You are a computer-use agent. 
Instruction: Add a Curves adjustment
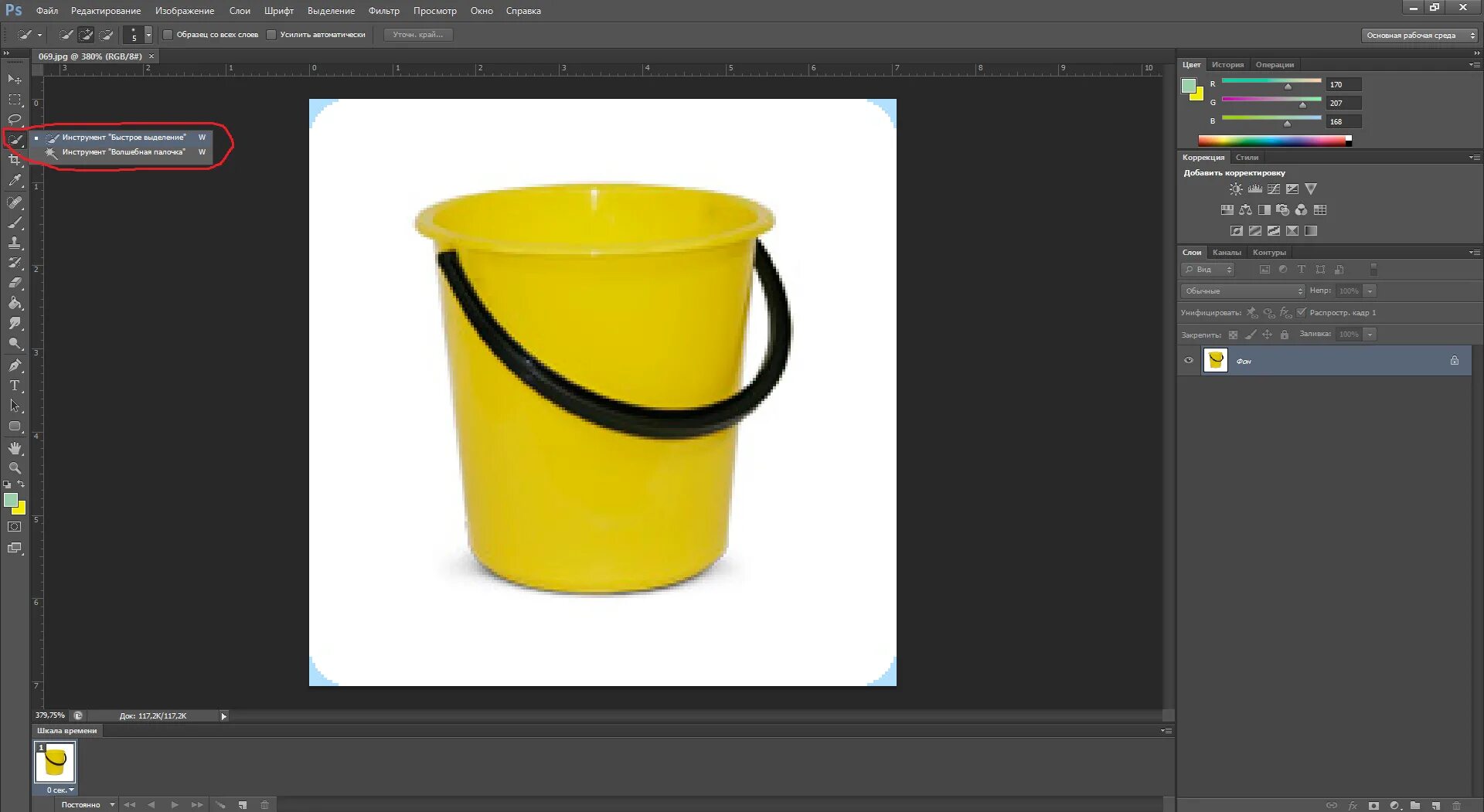pos(1273,189)
